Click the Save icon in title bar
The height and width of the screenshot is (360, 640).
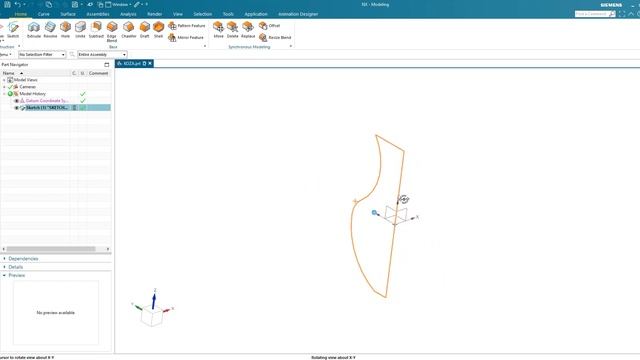7,4
